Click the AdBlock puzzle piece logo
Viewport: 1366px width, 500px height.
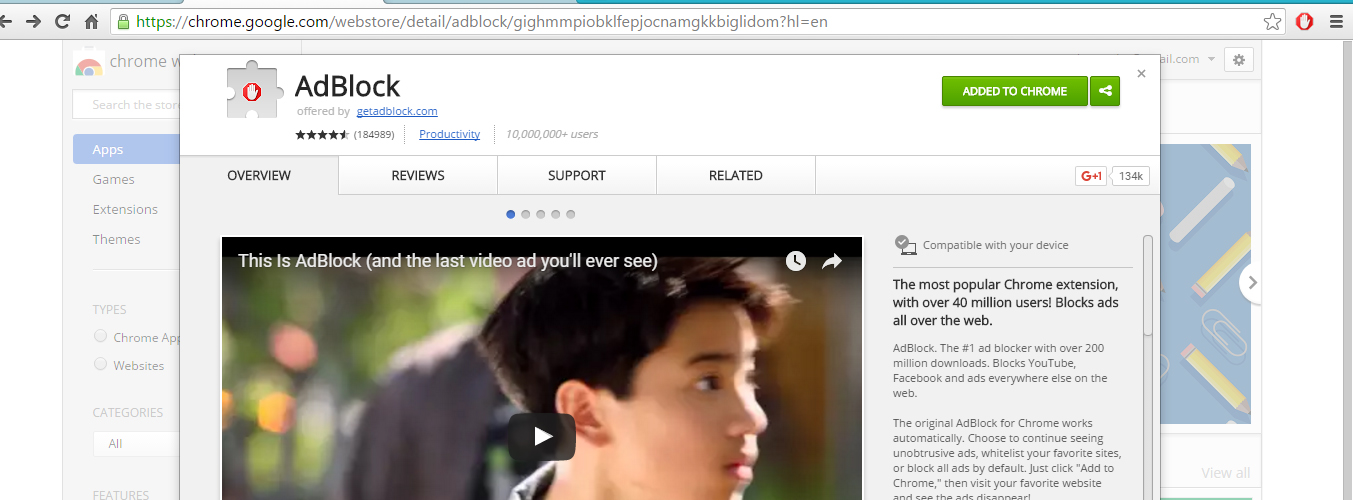pos(253,91)
